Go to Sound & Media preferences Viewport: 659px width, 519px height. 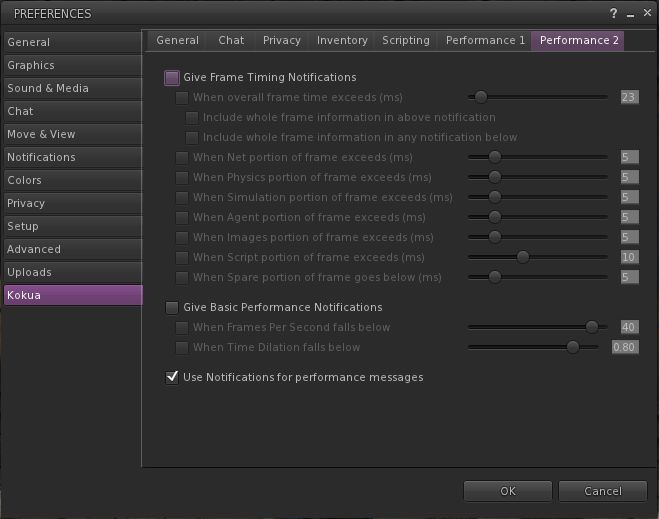[72, 88]
